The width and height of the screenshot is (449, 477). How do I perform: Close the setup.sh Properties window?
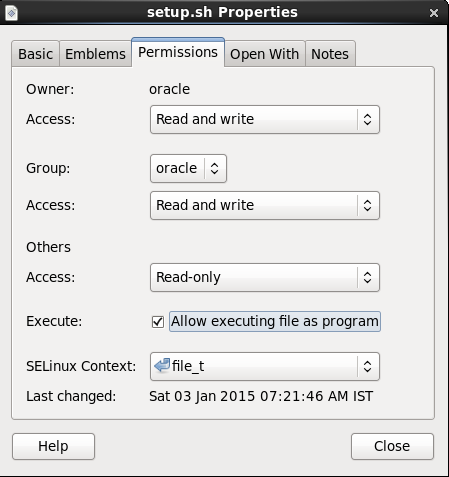point(434,13)
